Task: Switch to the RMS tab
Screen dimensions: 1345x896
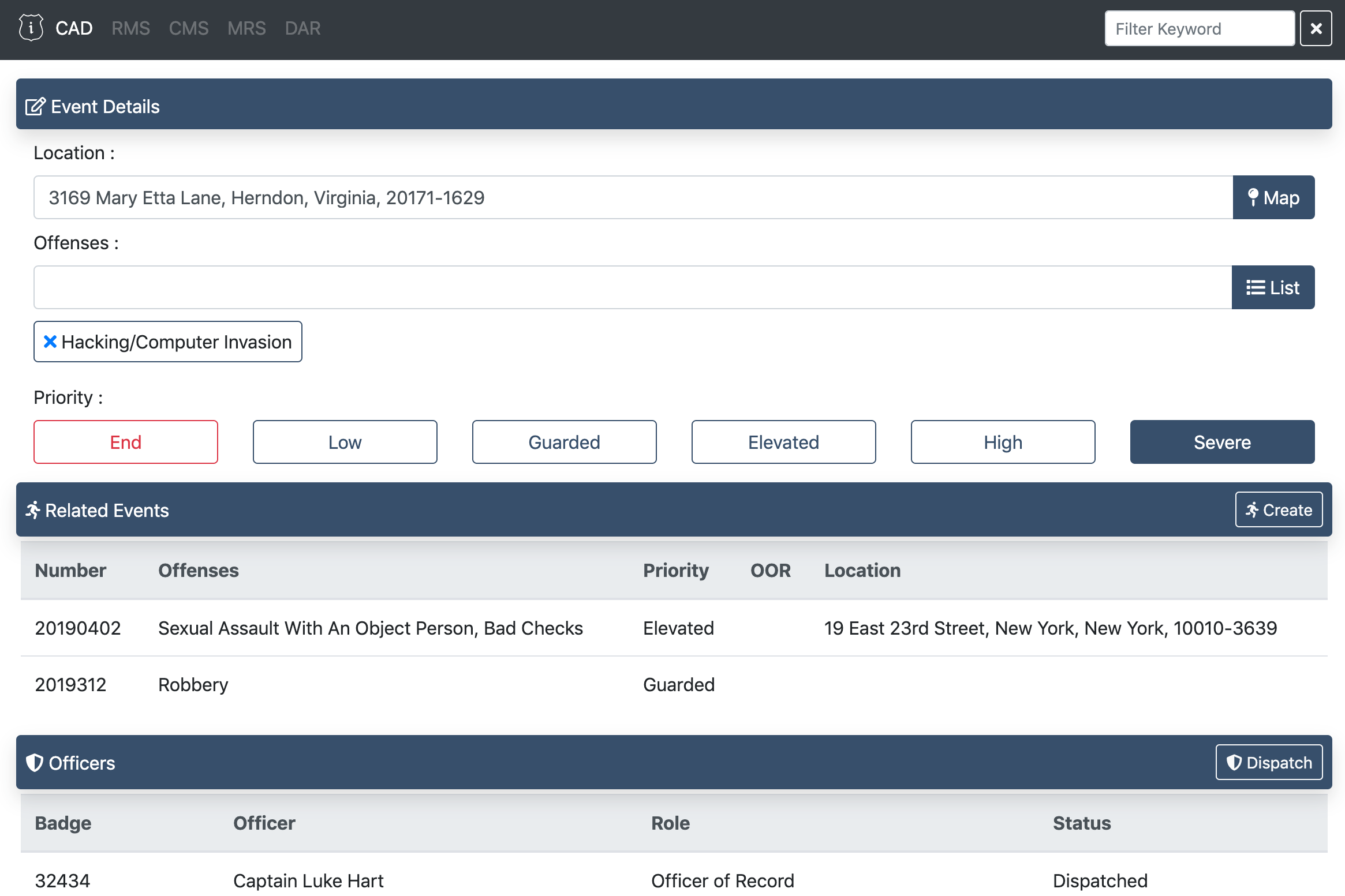Action: pos(130,28)
